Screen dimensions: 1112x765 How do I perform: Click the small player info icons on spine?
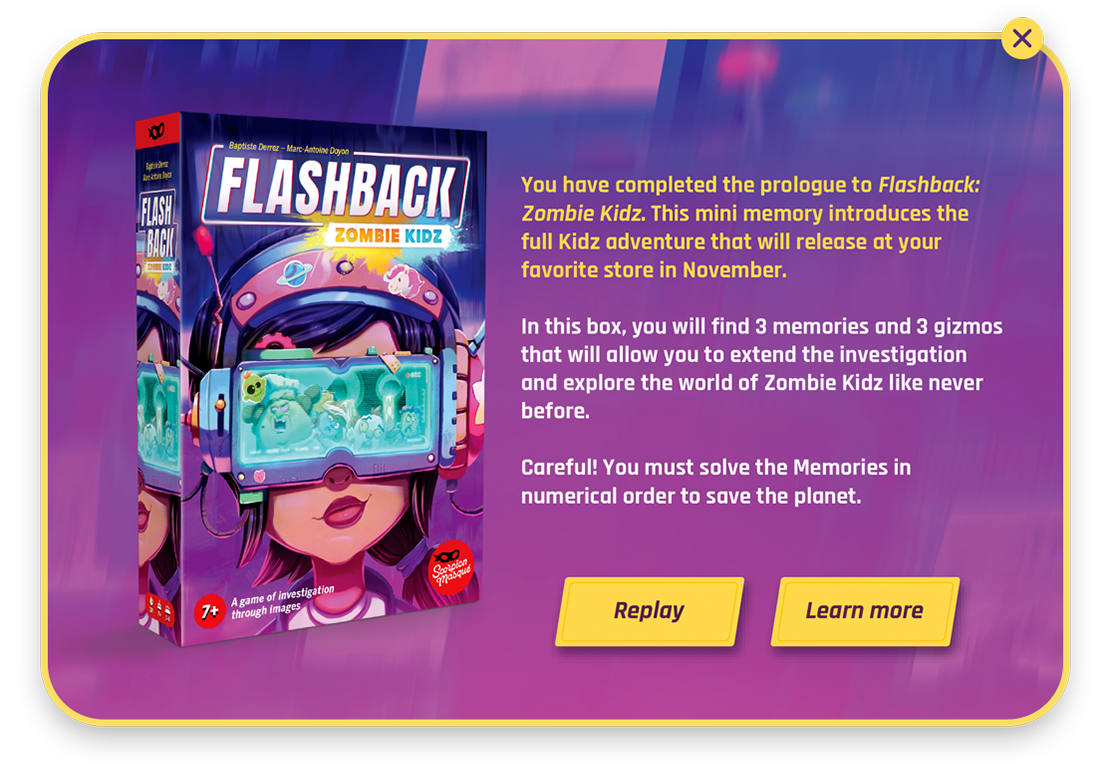159,609
